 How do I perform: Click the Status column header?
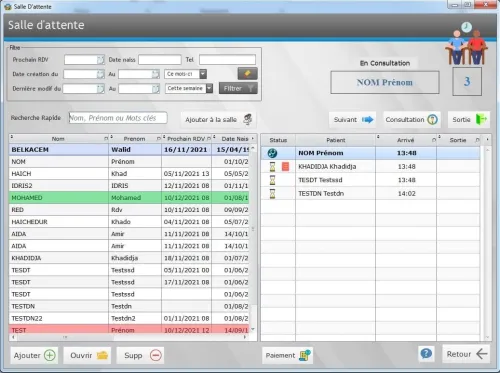278,140
